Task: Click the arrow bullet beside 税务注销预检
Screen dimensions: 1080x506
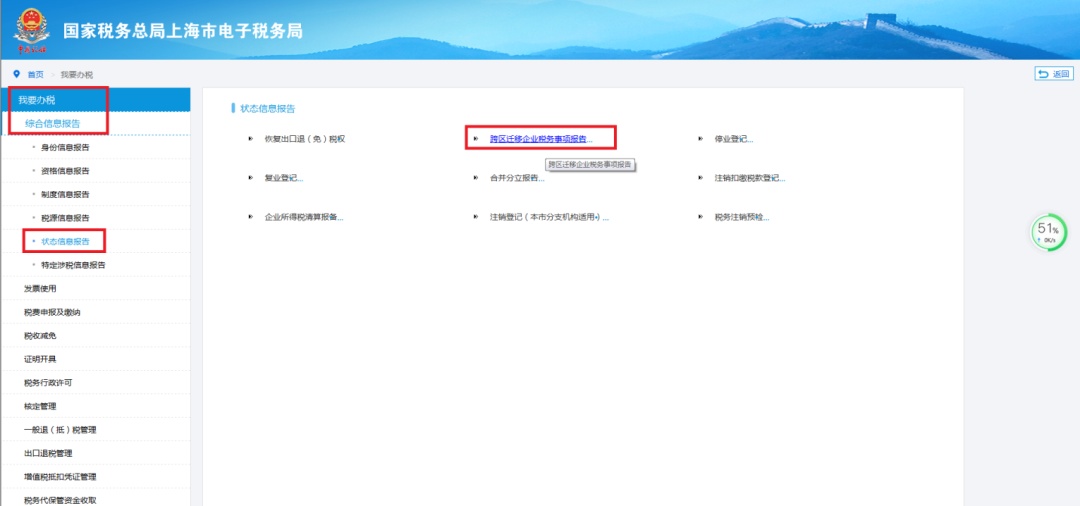Action: [700, 217]
